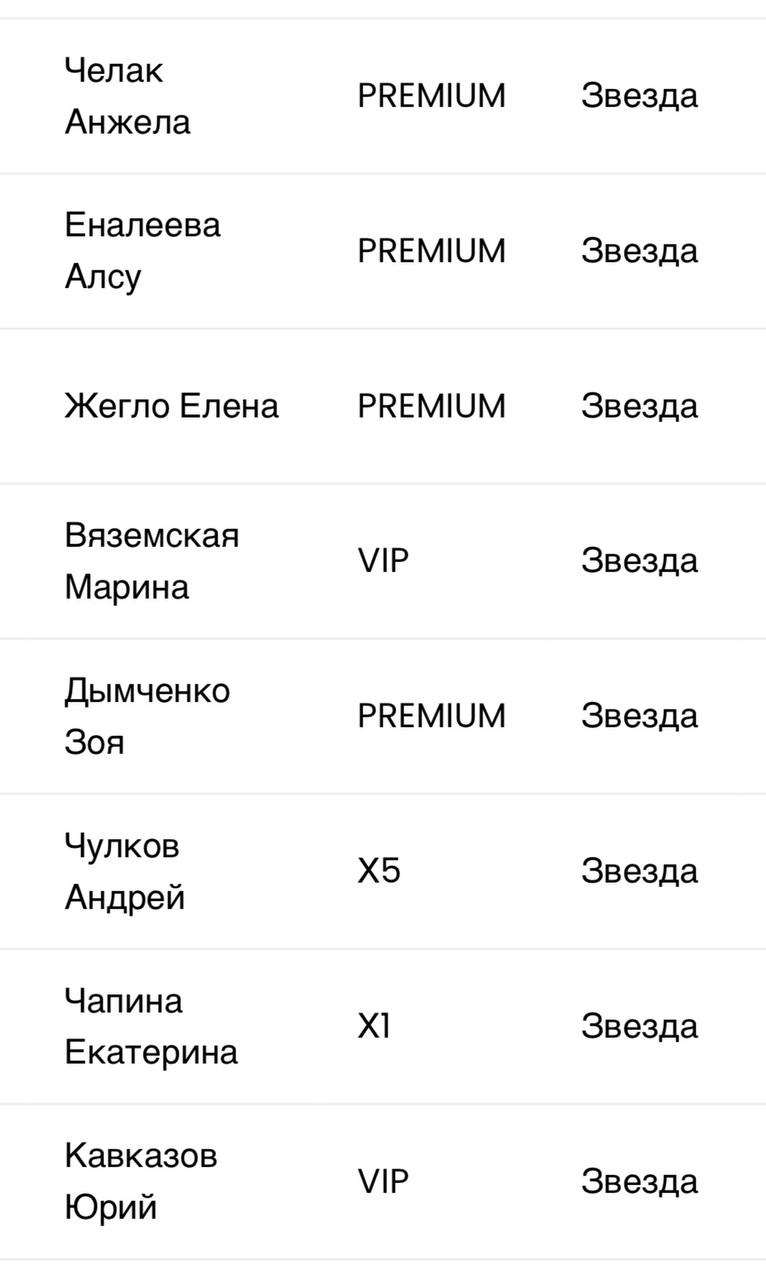
Task: Select the name Кавказов Юрий
Action: (x=141, y=1181)
